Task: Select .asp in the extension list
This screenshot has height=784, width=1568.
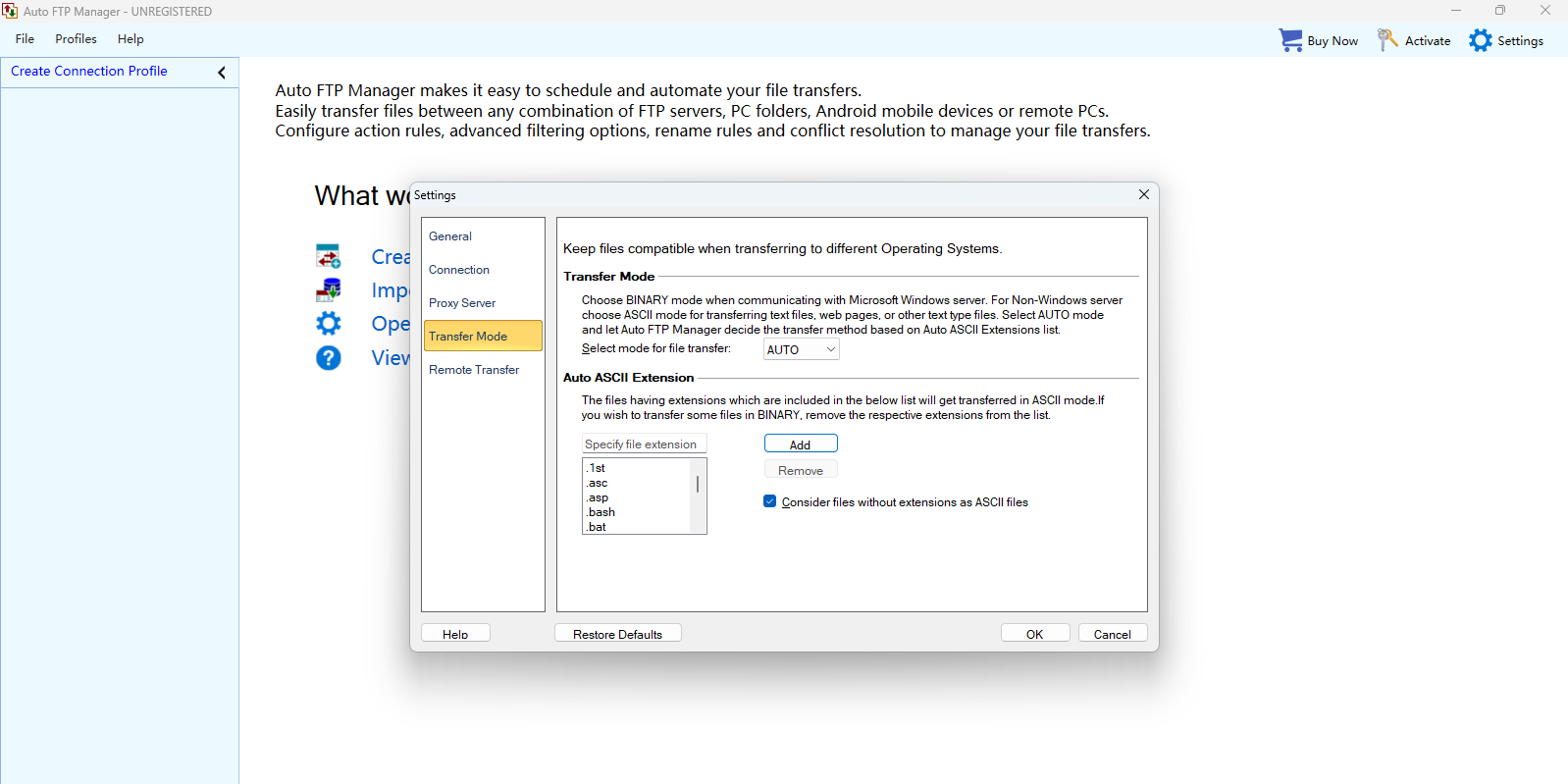Action: [x=636, y=497]
